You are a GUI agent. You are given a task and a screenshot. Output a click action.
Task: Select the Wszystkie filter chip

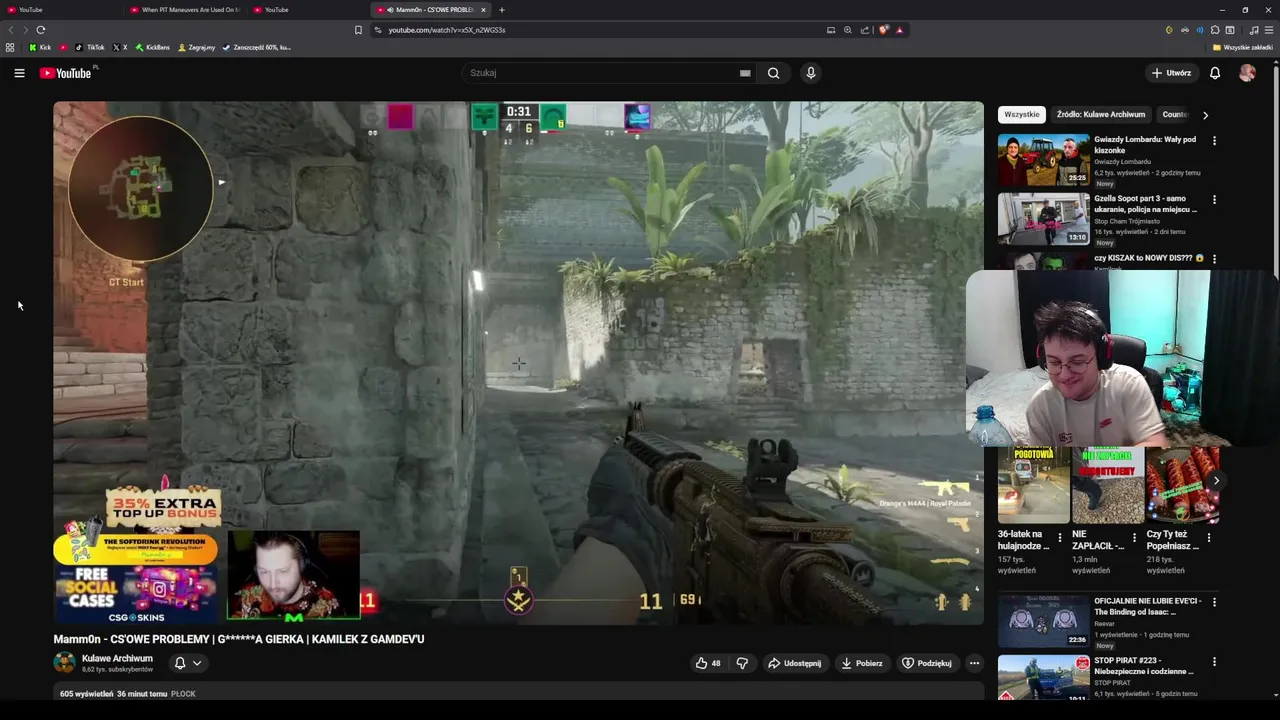pos(1021,115)
